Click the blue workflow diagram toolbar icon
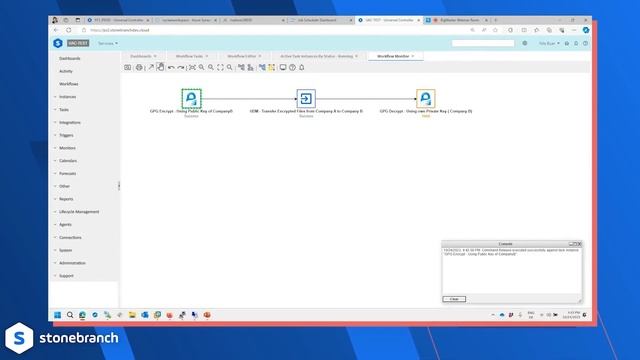Screen dimensions: 640x360 click(262, 67)
